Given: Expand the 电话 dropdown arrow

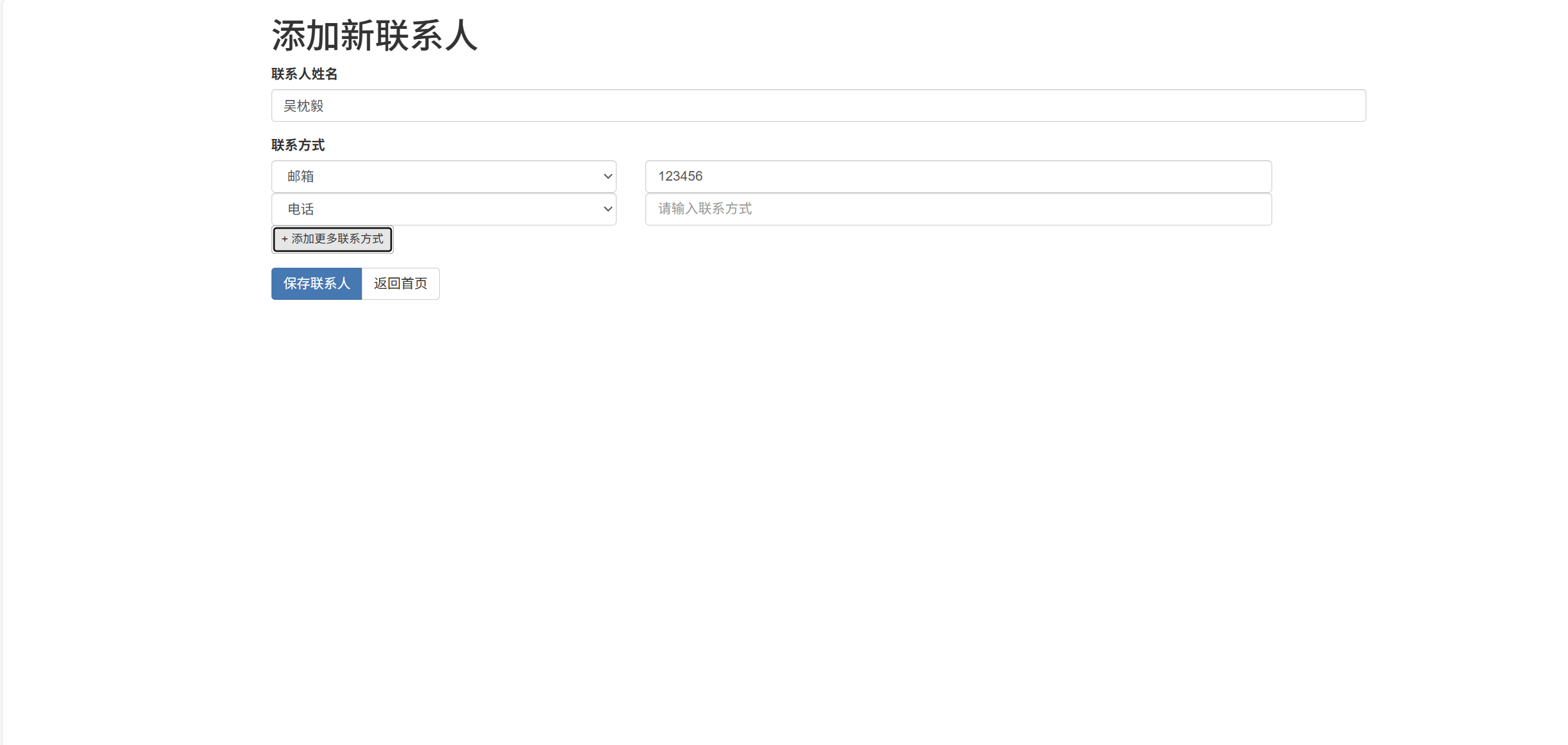Looking at the screenshot, I should pos(606,209).
